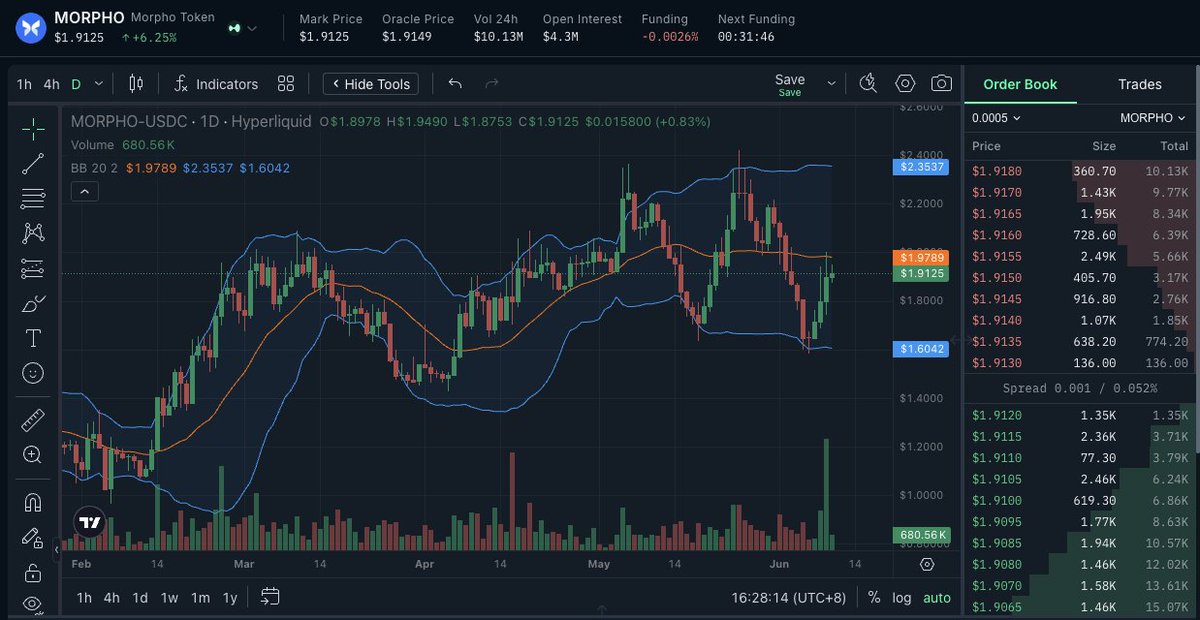This screenshot has width=1200, height=620.
Task: Select the Text annotation tool
Action: pyautogui.click(x=33, y=338)
